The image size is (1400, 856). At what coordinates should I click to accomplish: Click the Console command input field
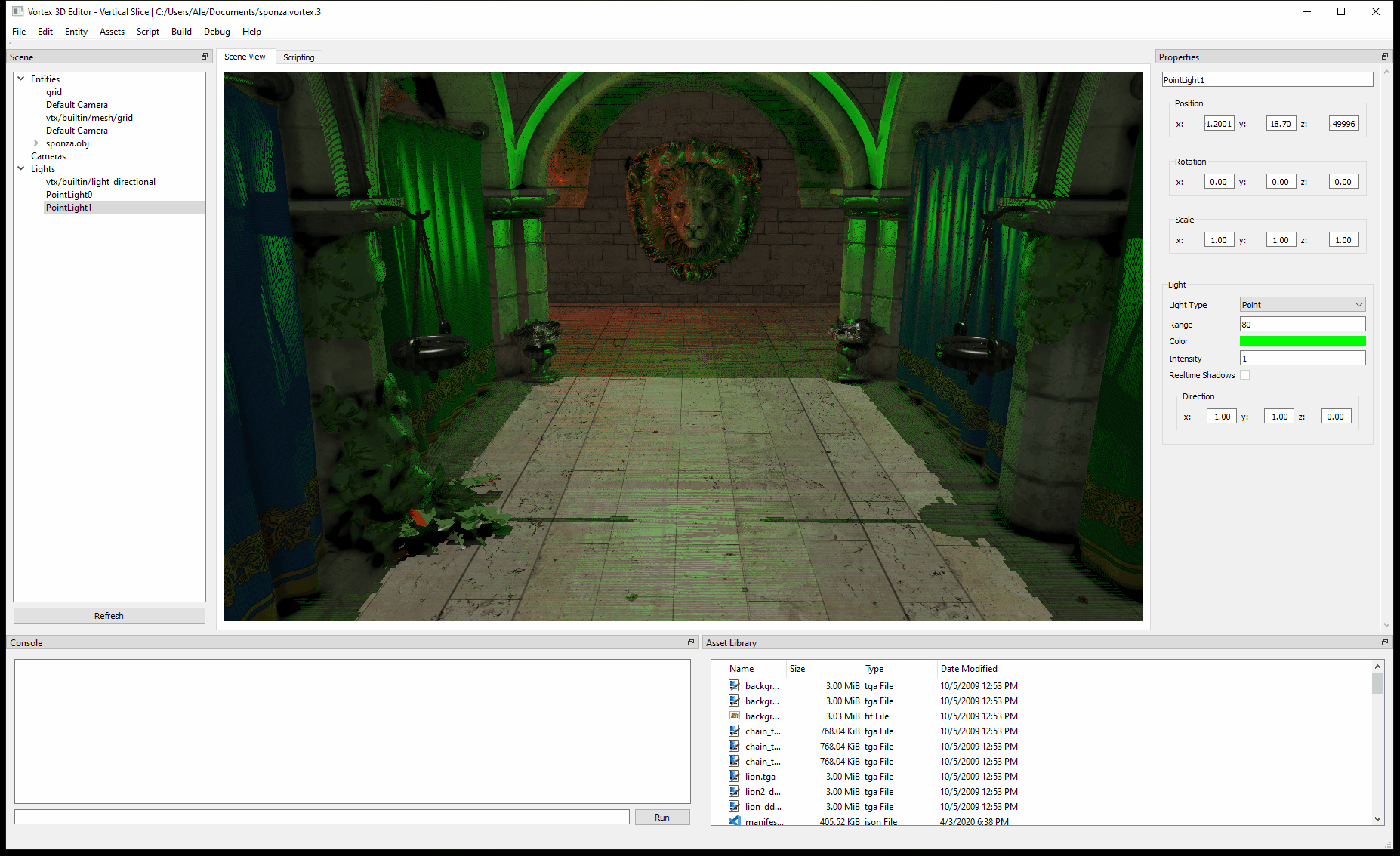pos(322,817)
